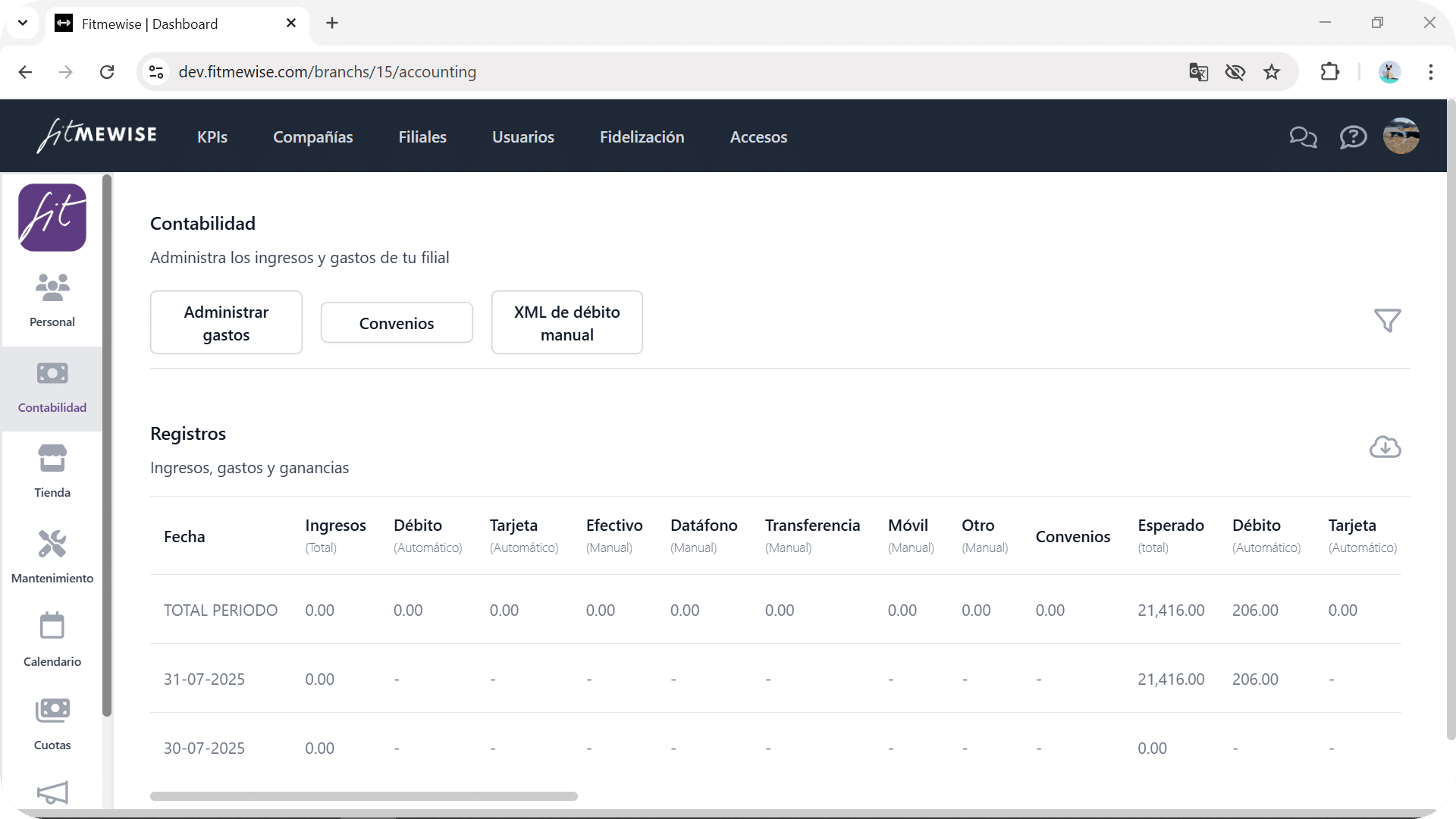1456x819 pixels.
Task: Click the sidebar vertical scrollbar
Action: pyautogui.click(x=107, y=446)
